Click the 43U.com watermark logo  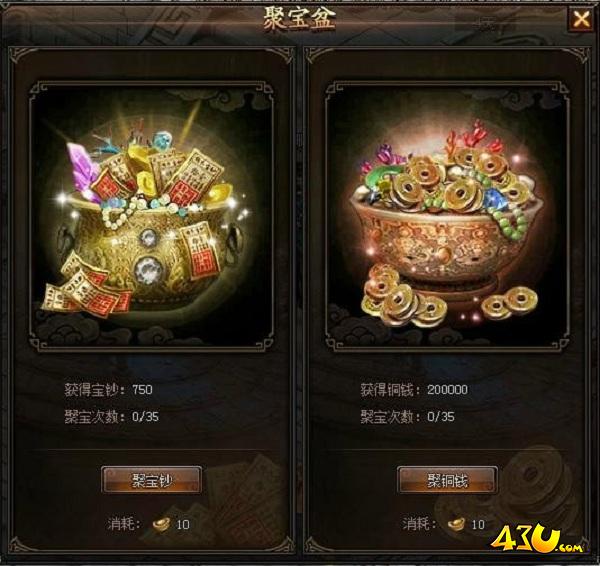[536, 540]
